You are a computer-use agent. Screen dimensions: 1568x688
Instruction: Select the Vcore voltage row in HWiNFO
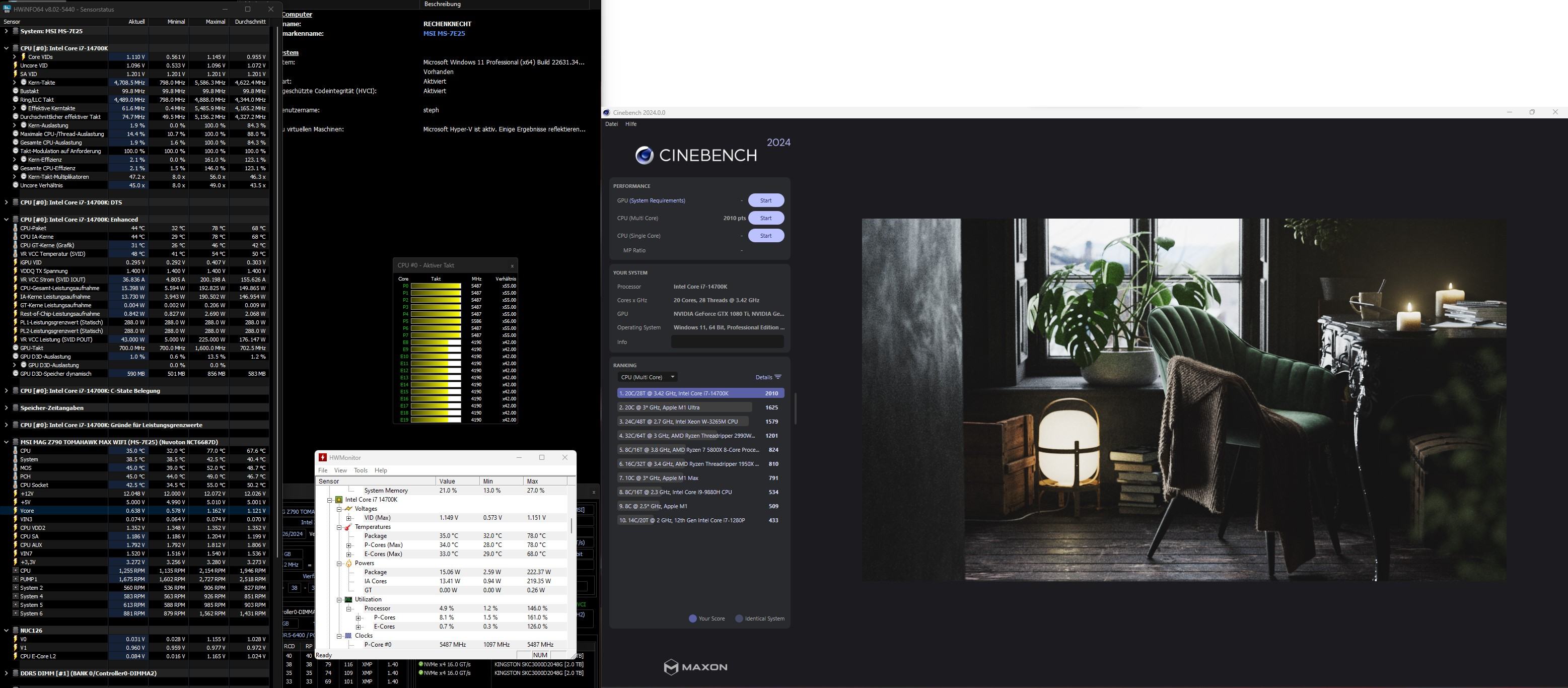click(x=134, y=511)
